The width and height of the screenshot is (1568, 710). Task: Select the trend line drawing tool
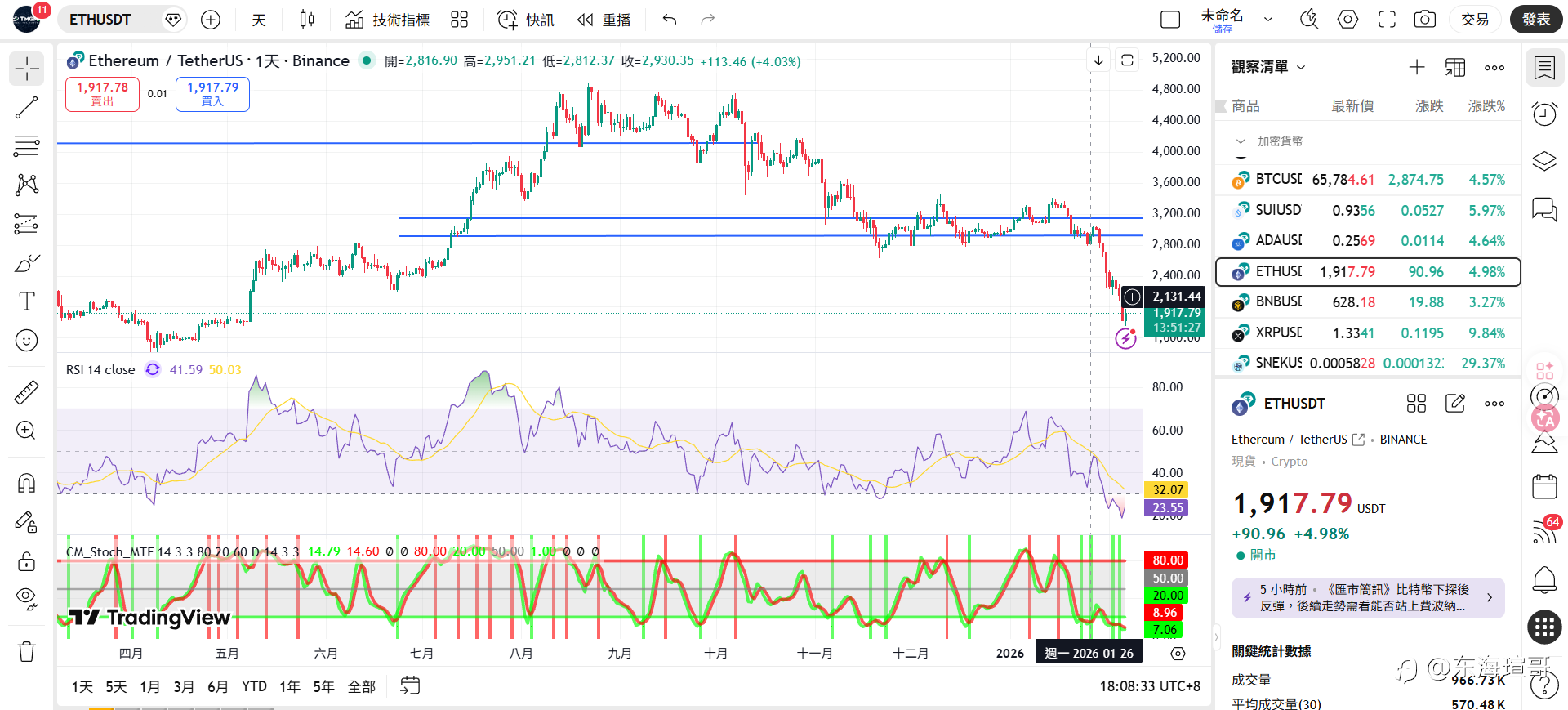[x=26, y=107]
